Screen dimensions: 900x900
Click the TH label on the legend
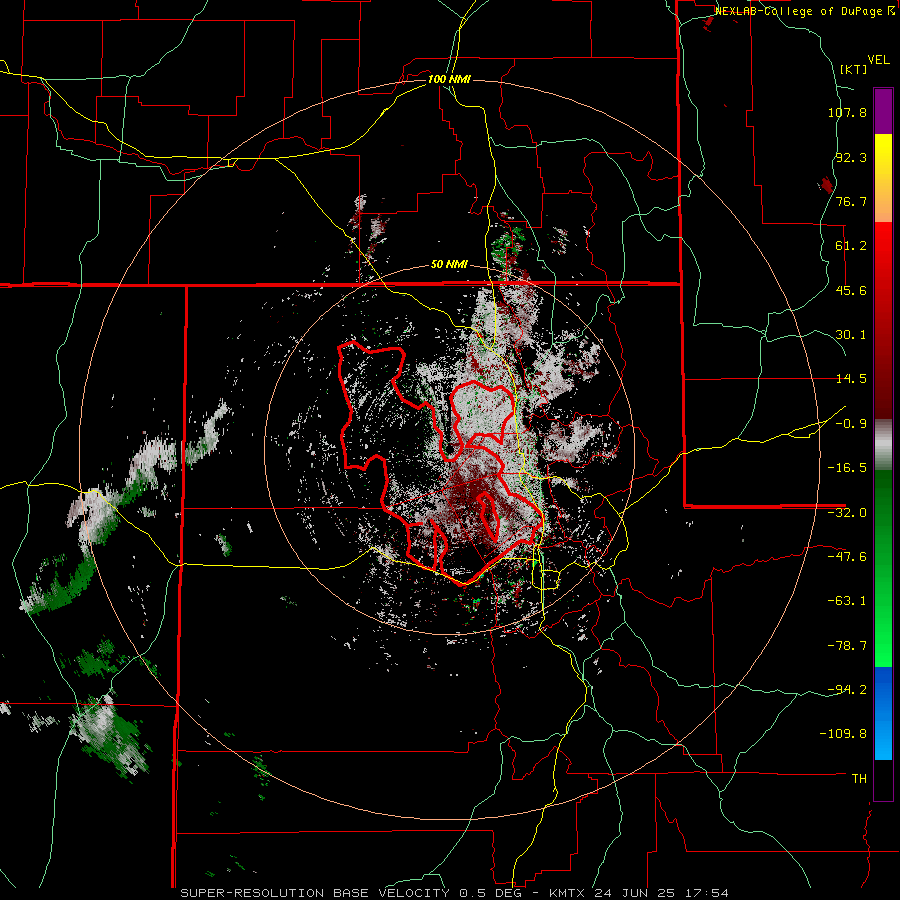point(859,779)
